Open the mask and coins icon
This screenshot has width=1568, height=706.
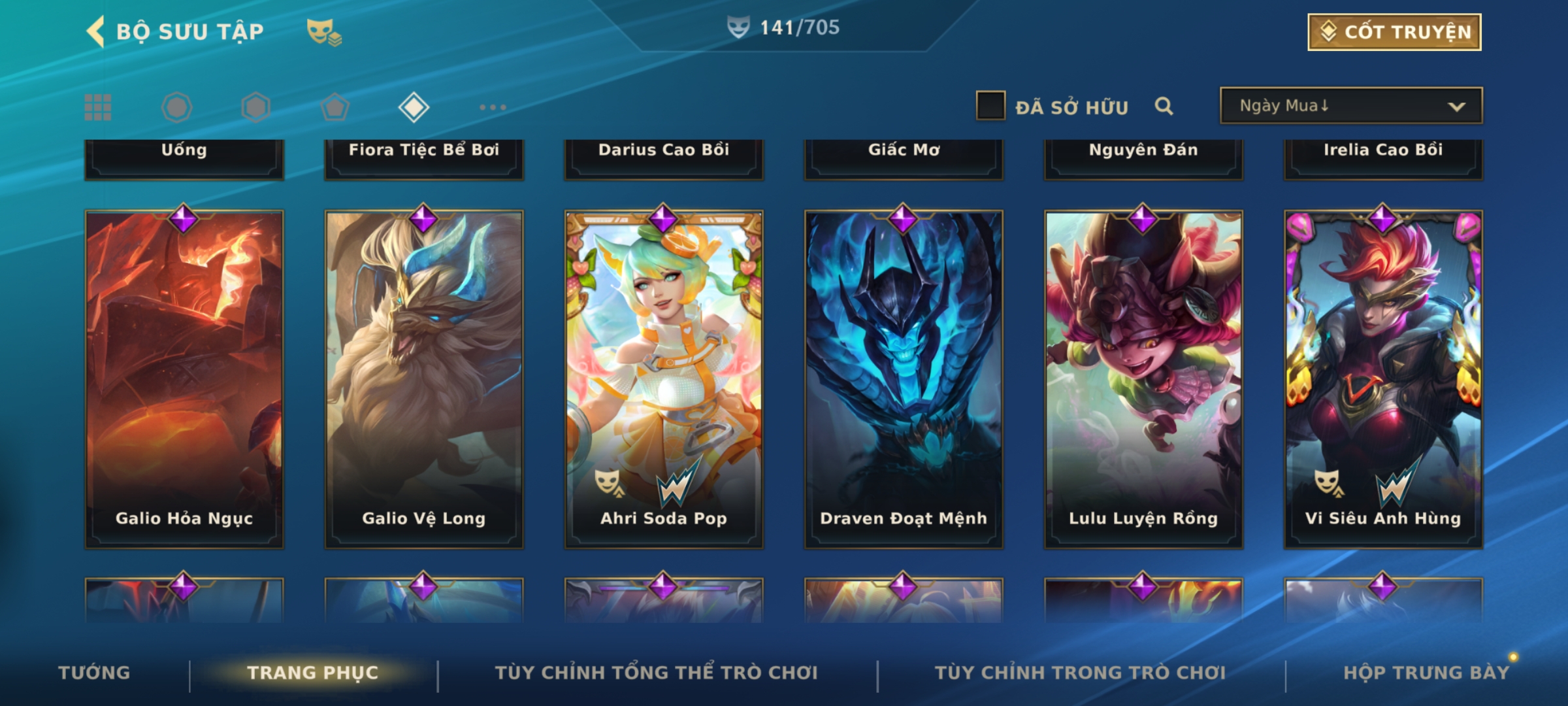click(324, 32)
